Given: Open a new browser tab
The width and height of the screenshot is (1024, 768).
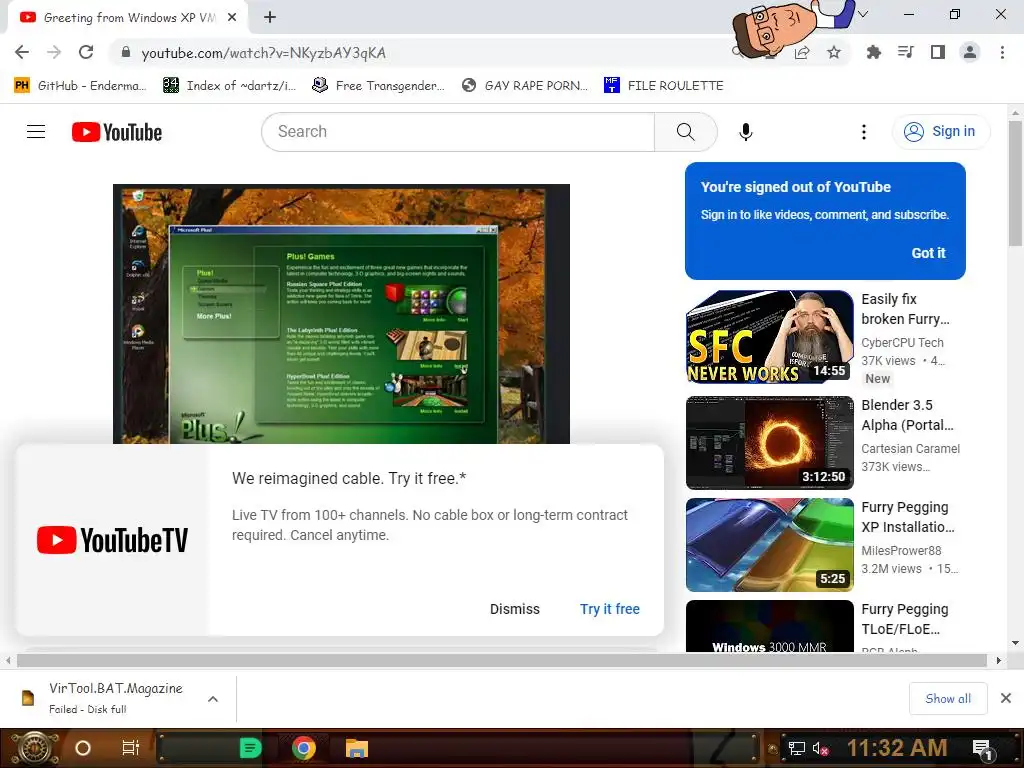Looking at the screenshot, I should (x=270, y=18).
